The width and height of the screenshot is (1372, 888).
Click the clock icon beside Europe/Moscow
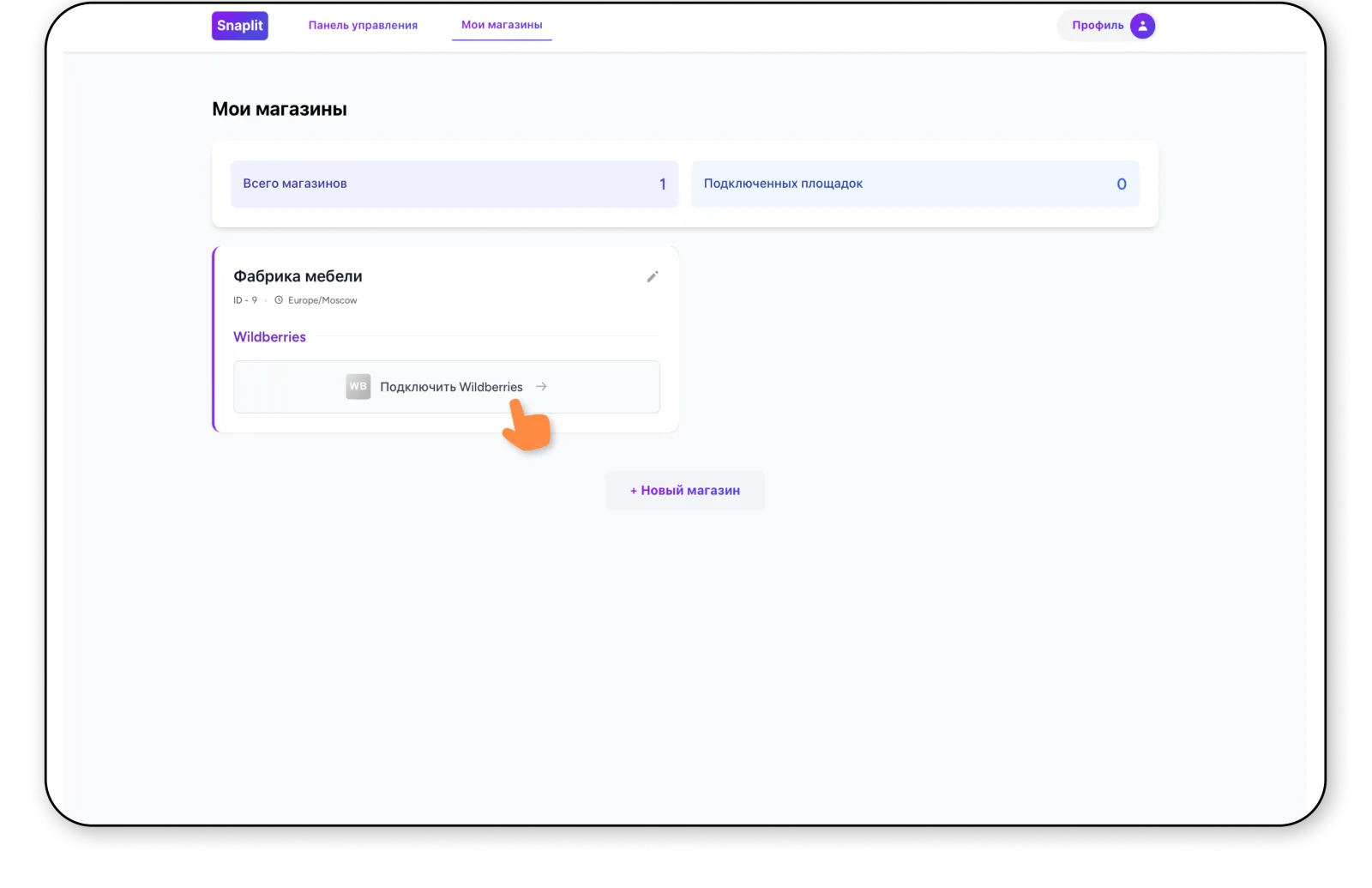[x=279, y=300]
